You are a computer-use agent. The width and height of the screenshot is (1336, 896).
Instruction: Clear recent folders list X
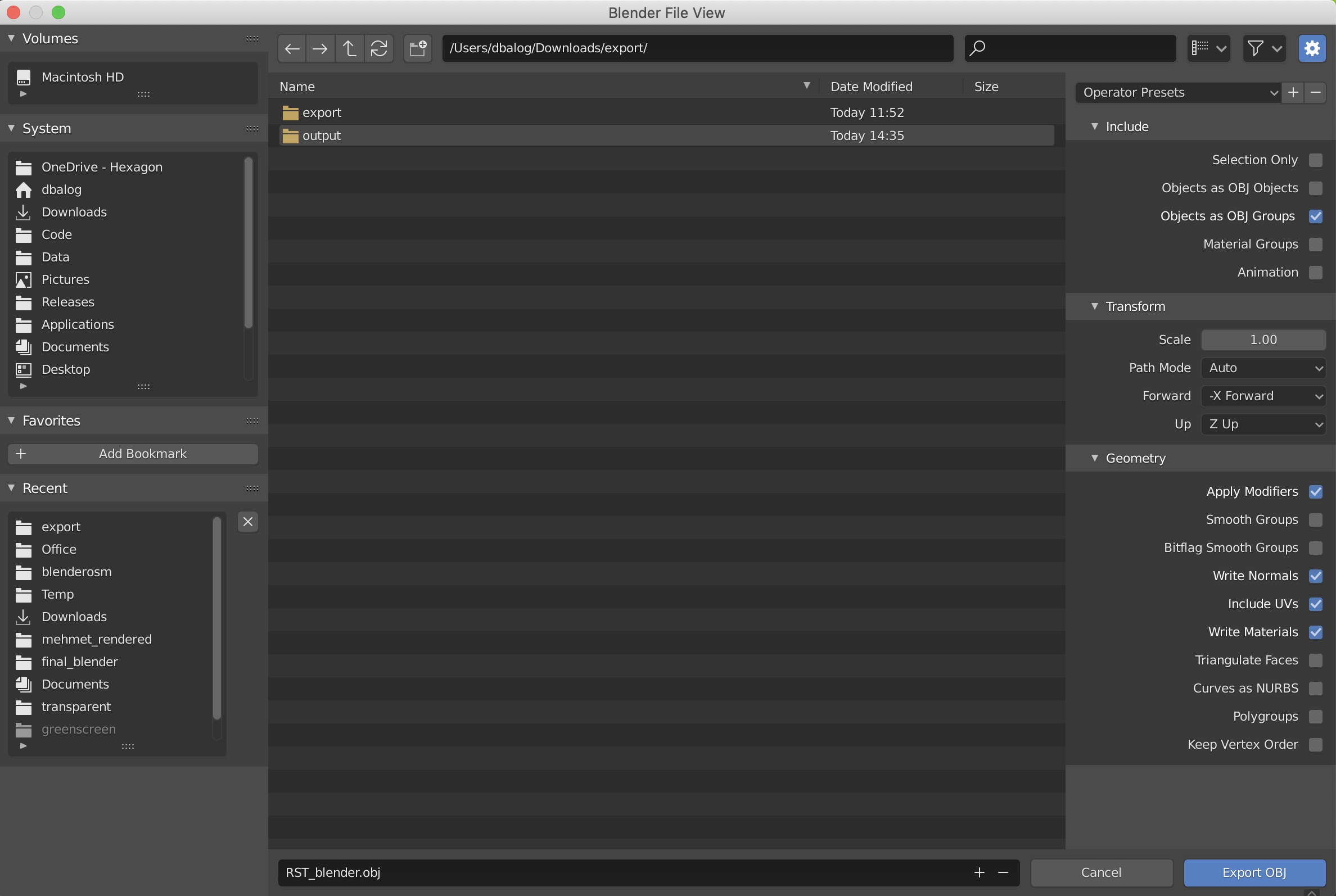coord(247,522)
